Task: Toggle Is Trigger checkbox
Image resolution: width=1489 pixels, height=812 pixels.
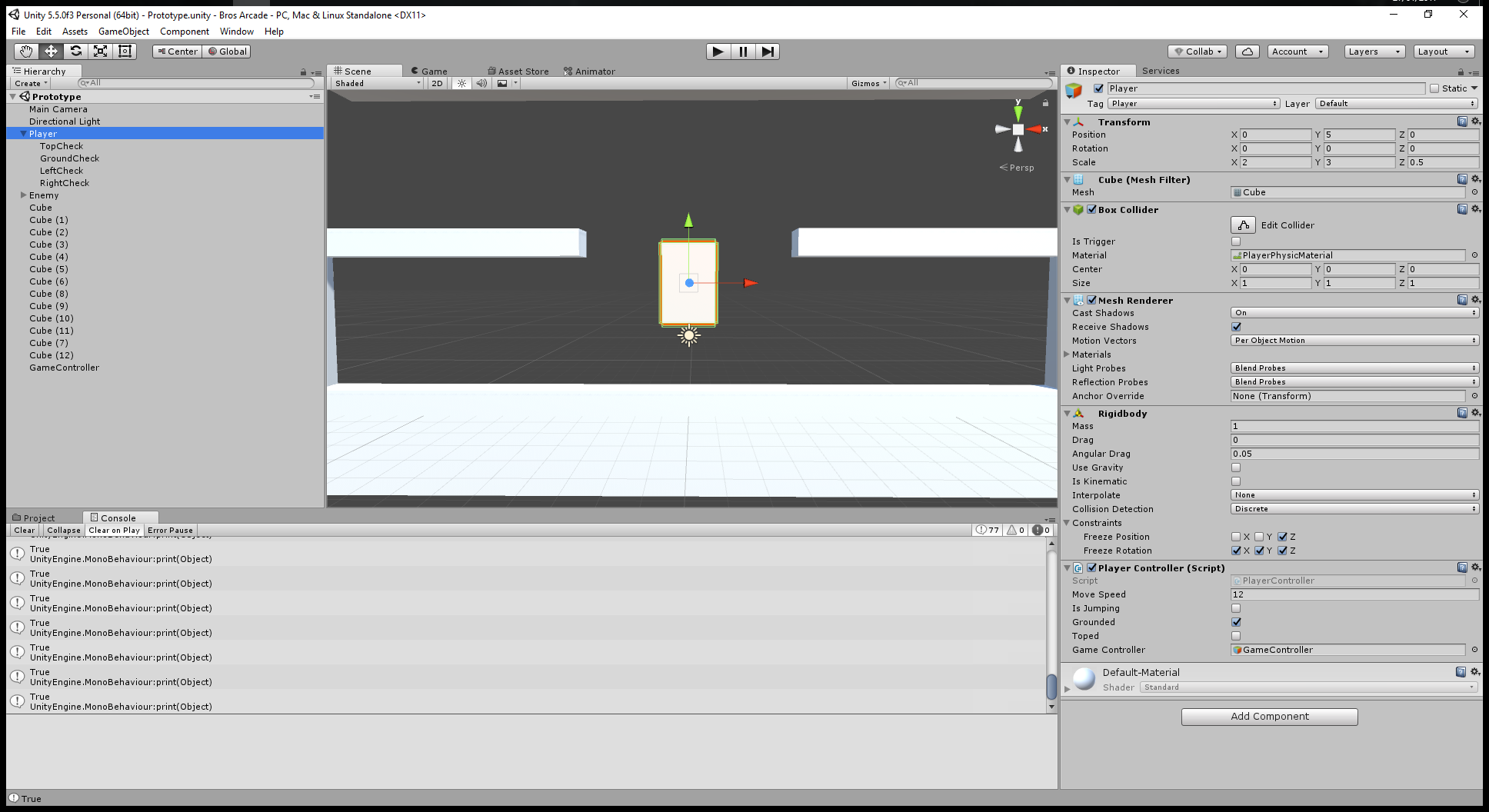Action: pos(1236,241)
